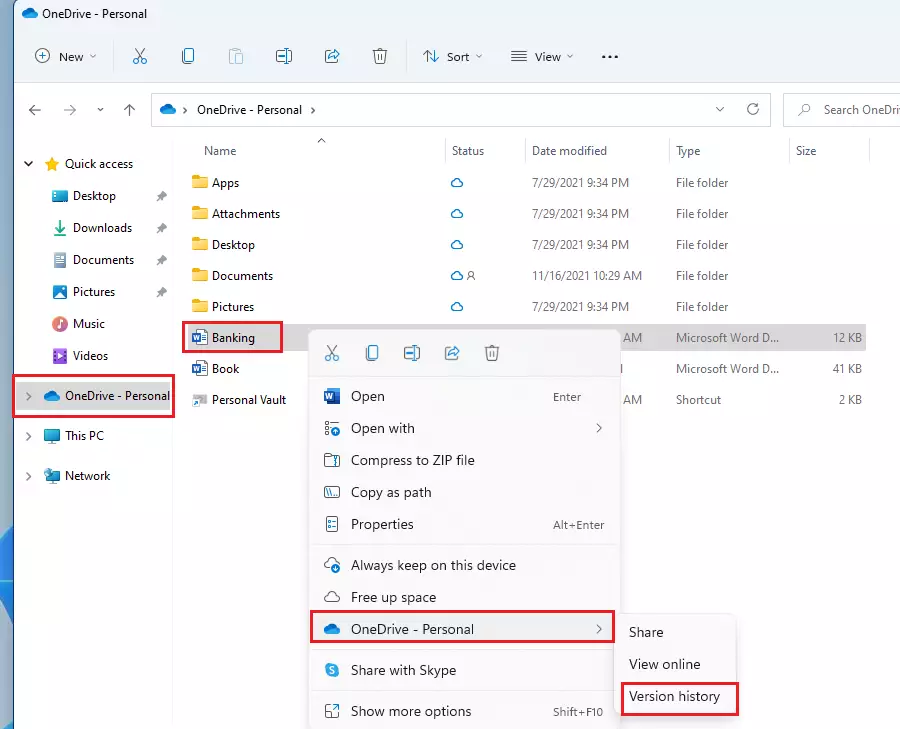
Task: Expand the OneDrive - Personal tree node
Action: pyautogui.click(x=28, y=396)
